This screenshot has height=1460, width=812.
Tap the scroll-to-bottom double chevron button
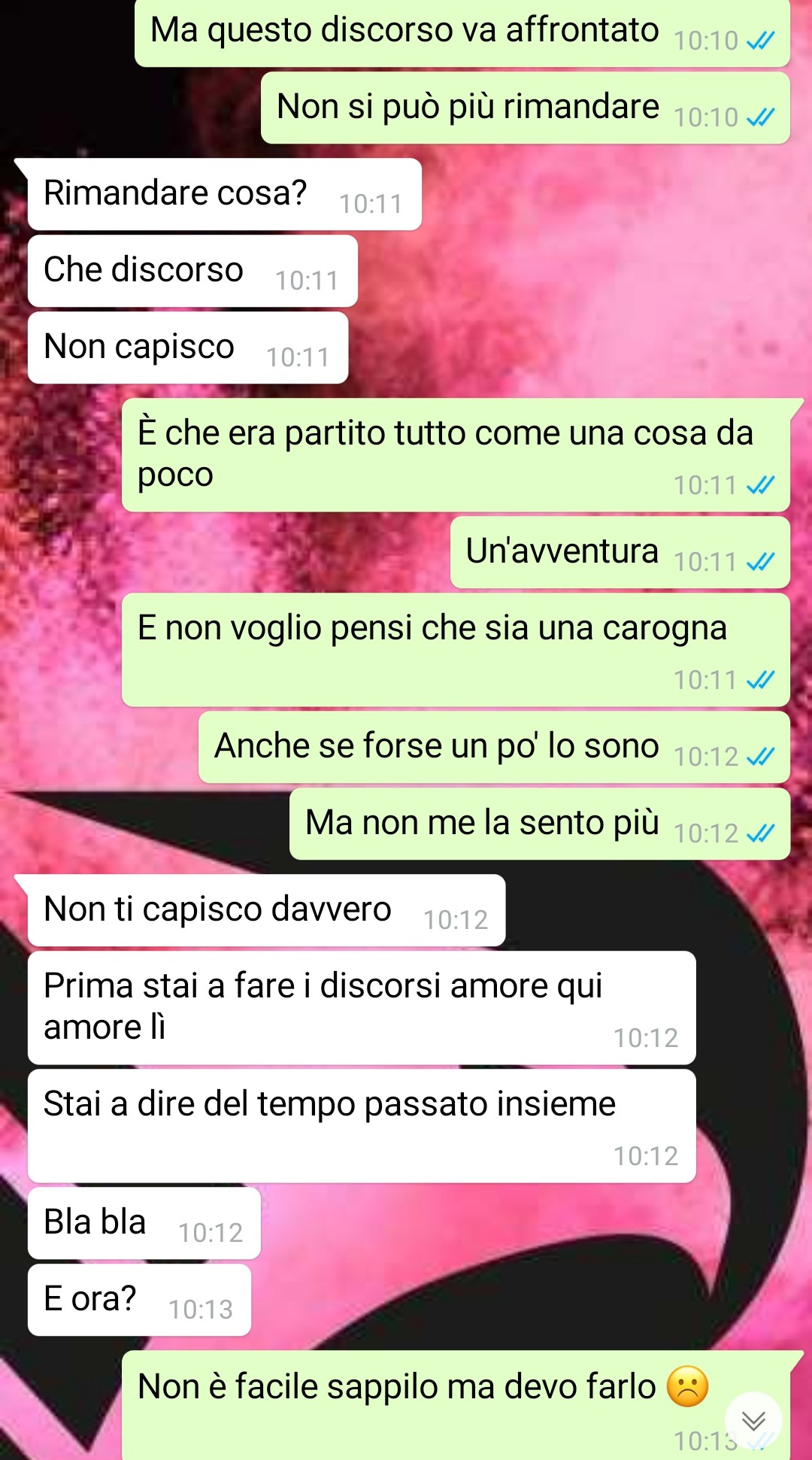coord(753,1420)
